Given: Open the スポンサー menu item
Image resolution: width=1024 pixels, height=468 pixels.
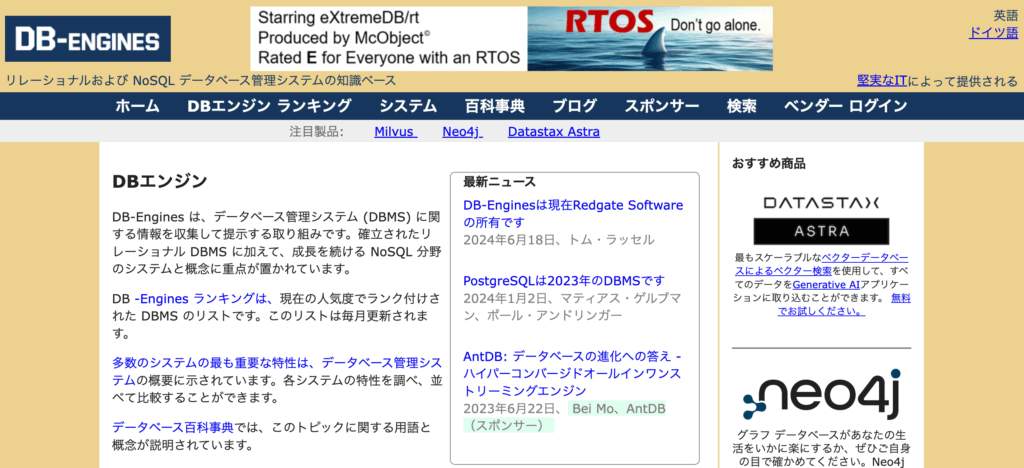Looking at the screenshot, I should (662, 106).
